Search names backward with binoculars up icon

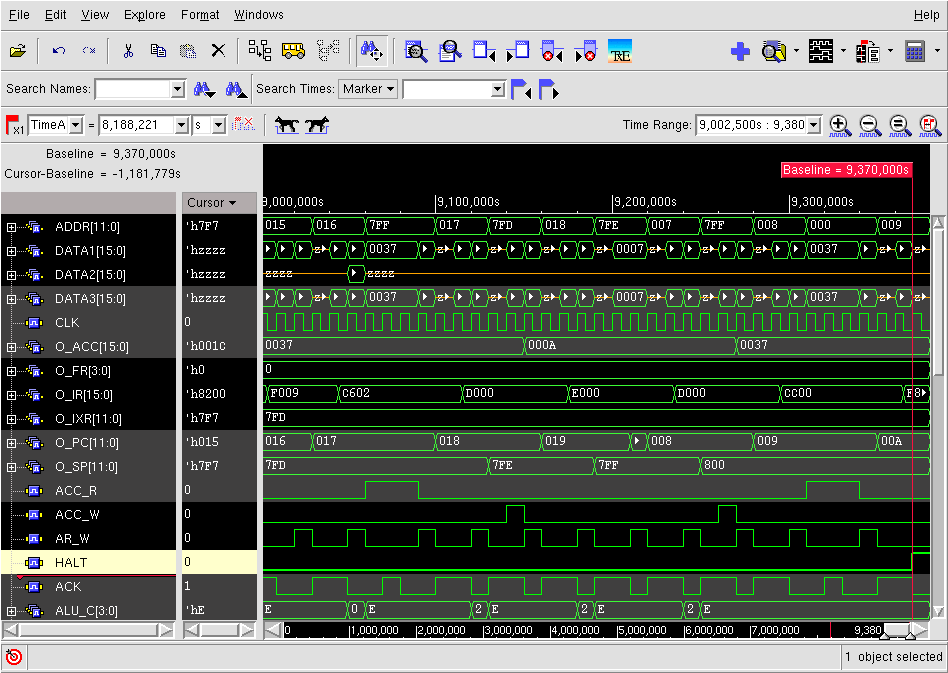coord(236,89)
